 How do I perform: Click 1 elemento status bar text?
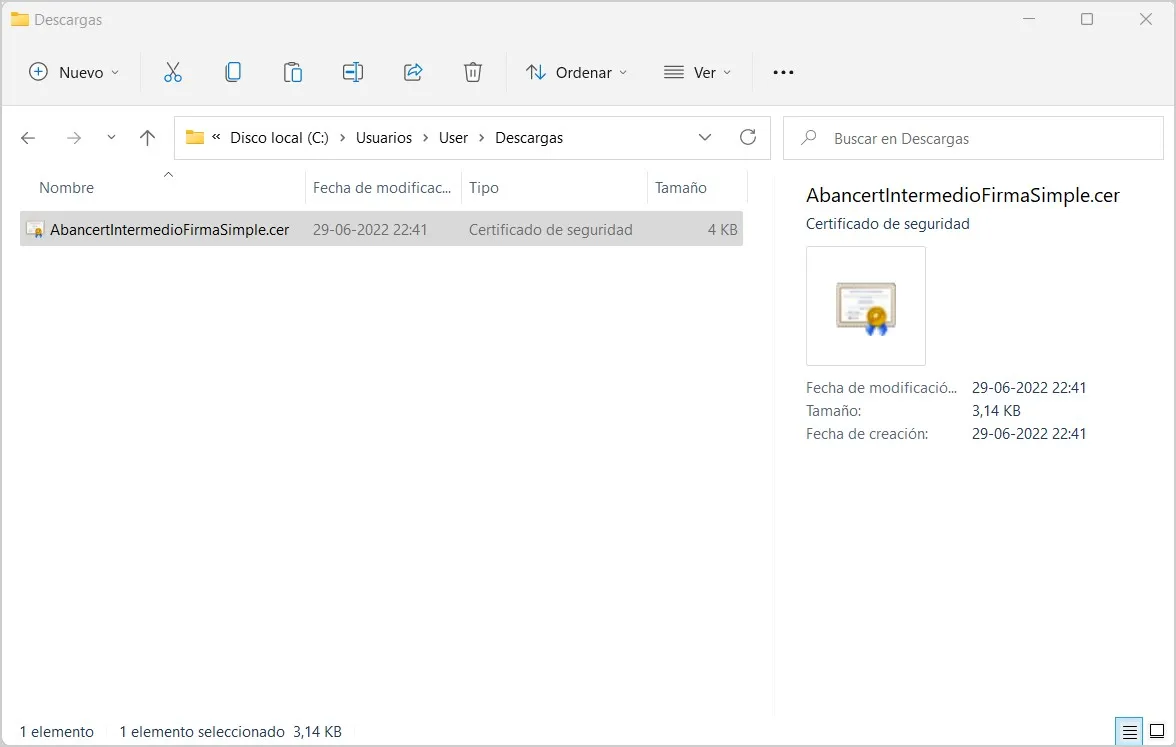click(x=57, y=731)
